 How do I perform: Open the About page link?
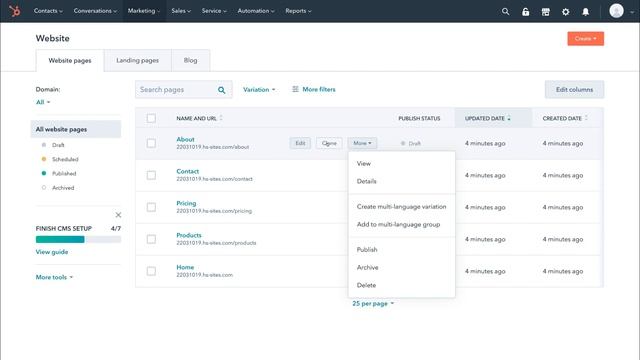click(x=185, y=139)
